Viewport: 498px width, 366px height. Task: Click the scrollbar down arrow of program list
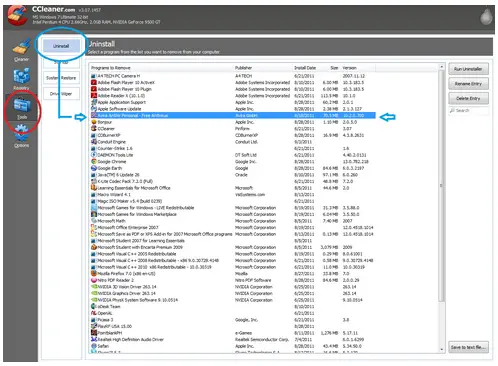pos(442,349)
